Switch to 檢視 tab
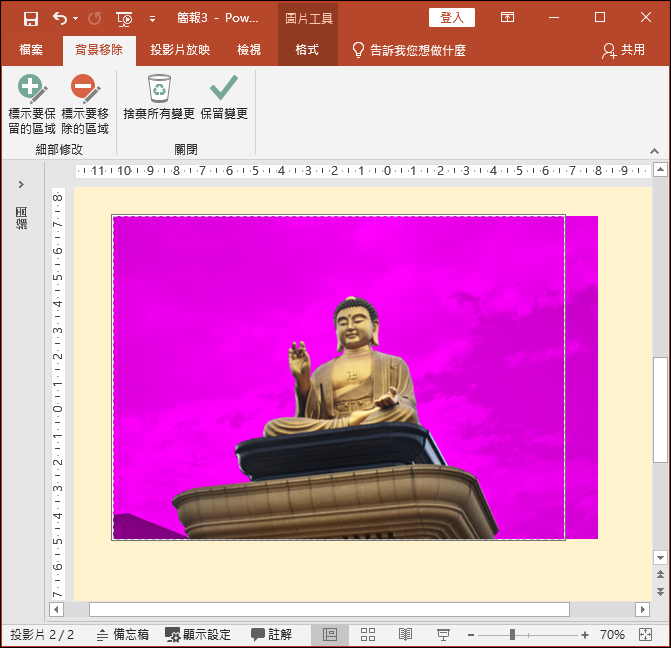Screen dimensions: 671x648 point(249,50)
